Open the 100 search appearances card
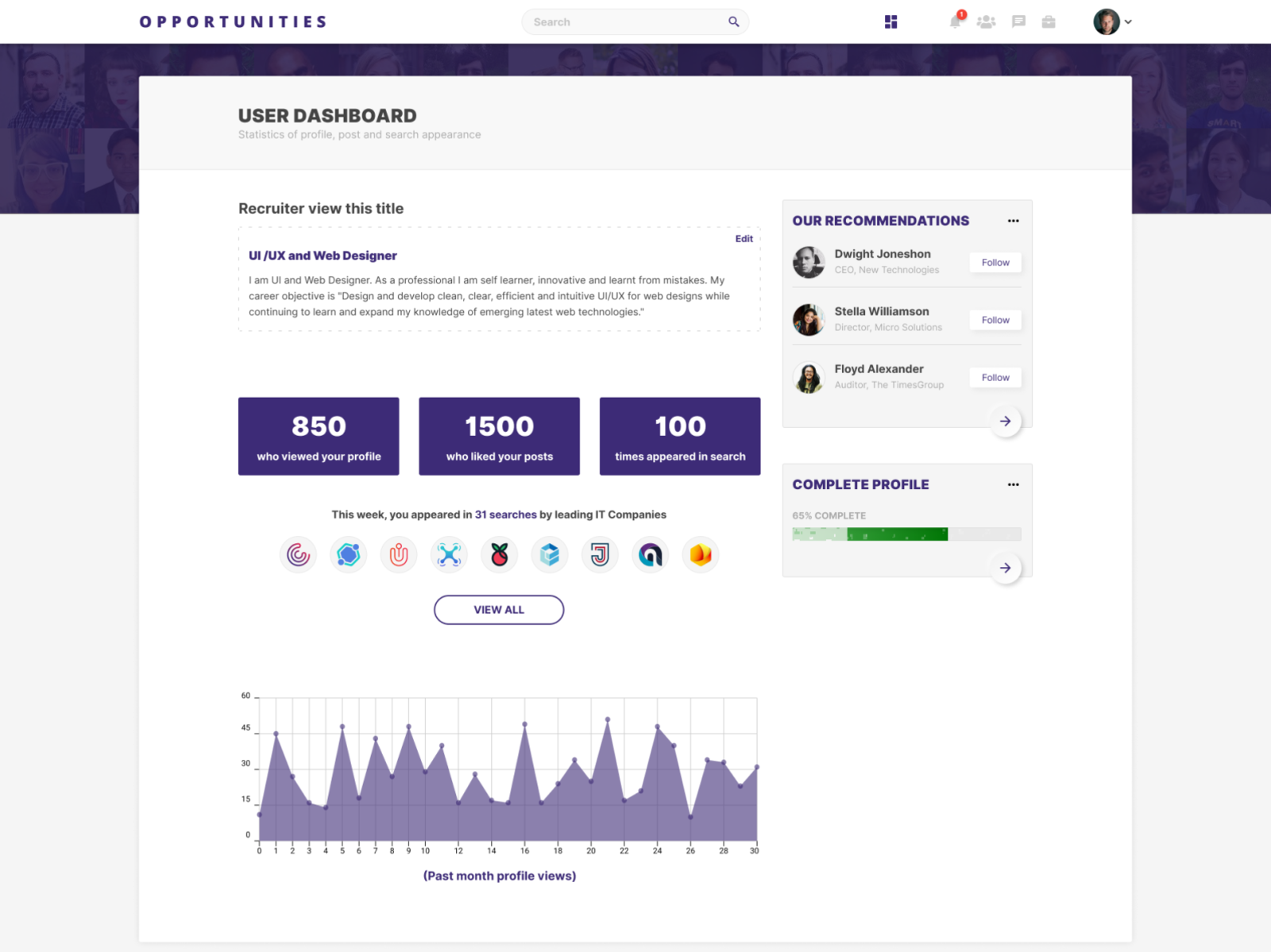 [680, 437]
